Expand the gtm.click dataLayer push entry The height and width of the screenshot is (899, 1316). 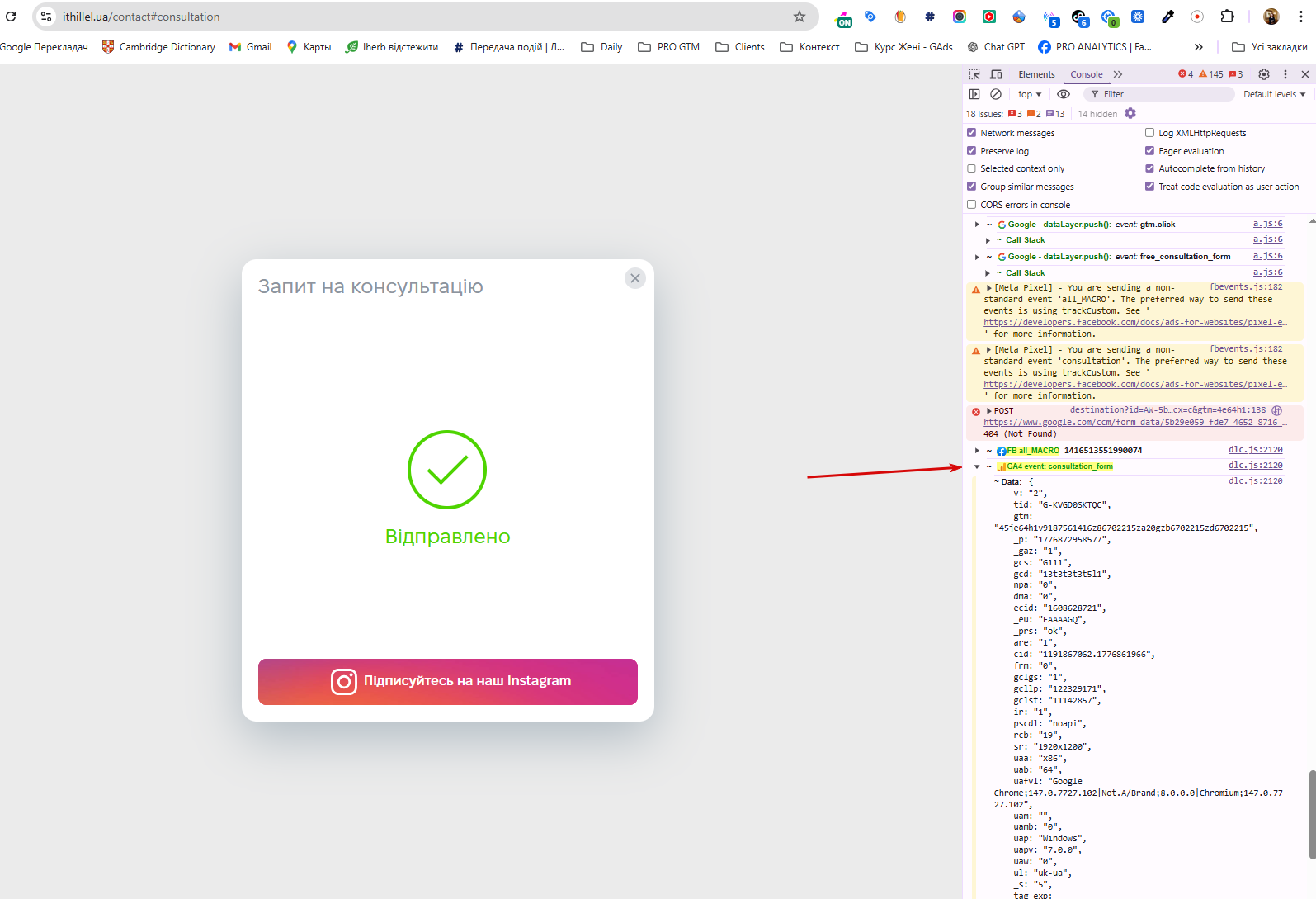(978, 225)
